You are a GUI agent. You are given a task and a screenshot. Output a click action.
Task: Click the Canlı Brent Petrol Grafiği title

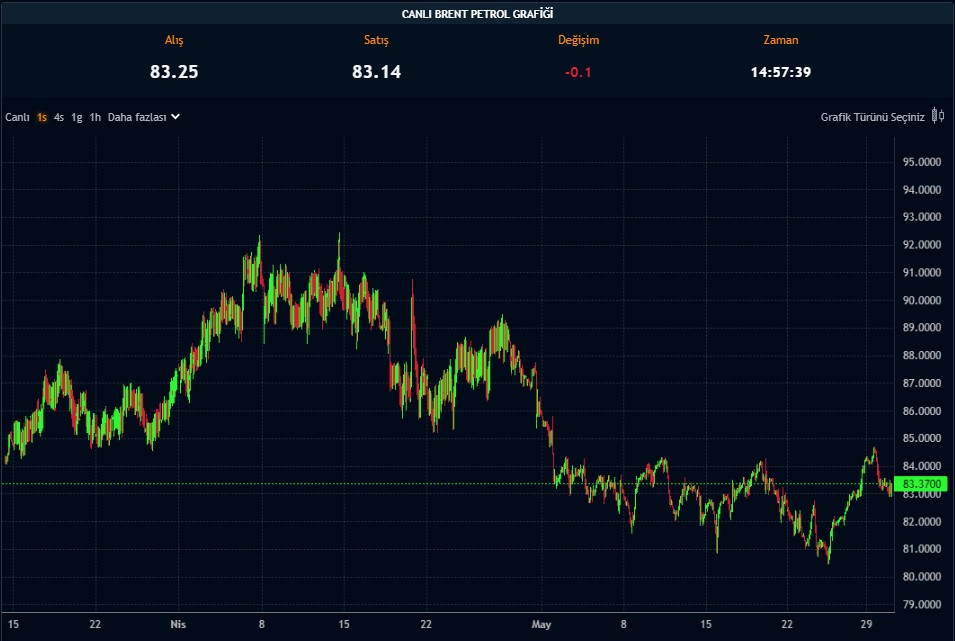(x=477, y=13)
